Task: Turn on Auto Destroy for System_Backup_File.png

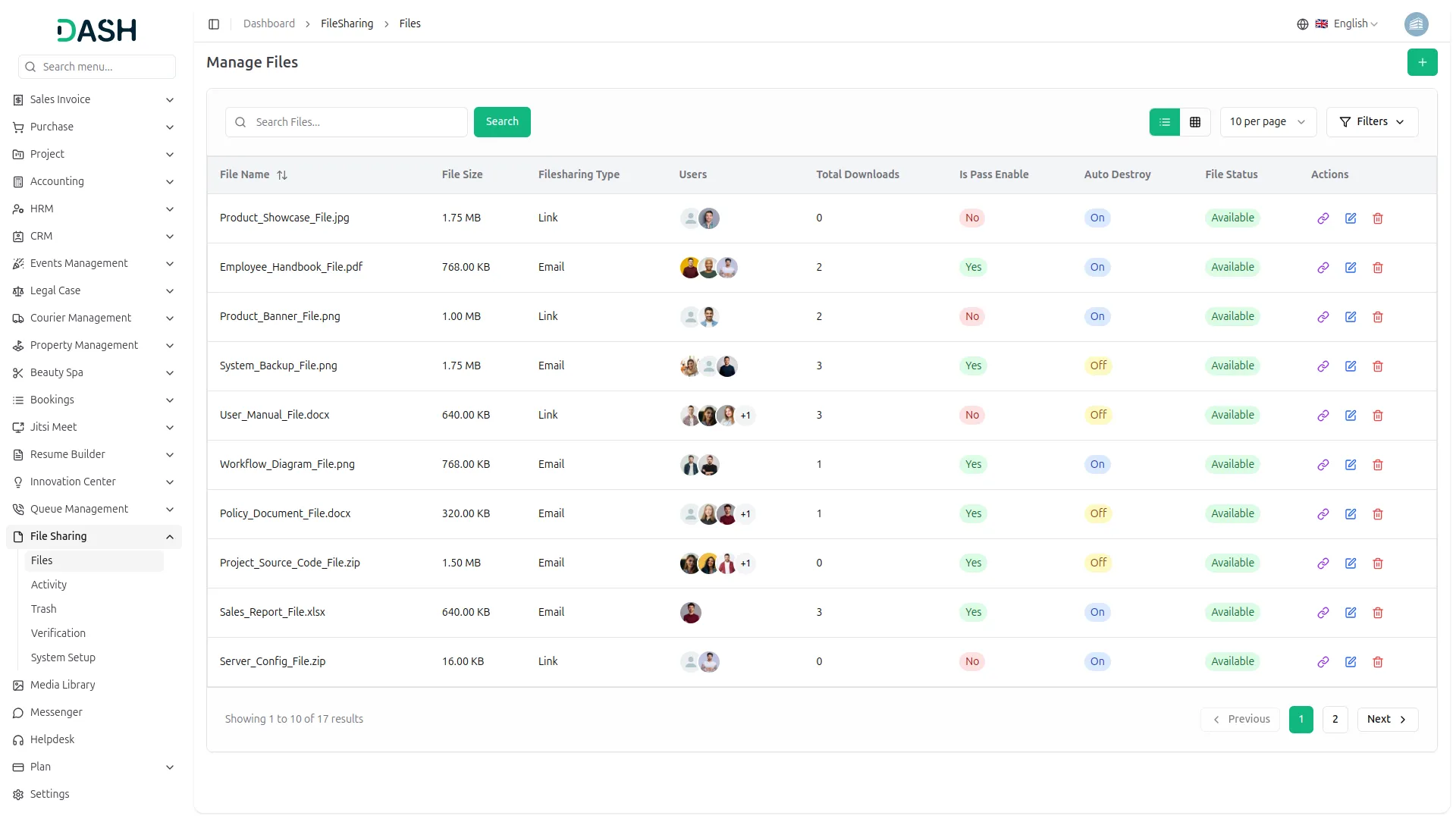Action: (x=1098, y=366)
